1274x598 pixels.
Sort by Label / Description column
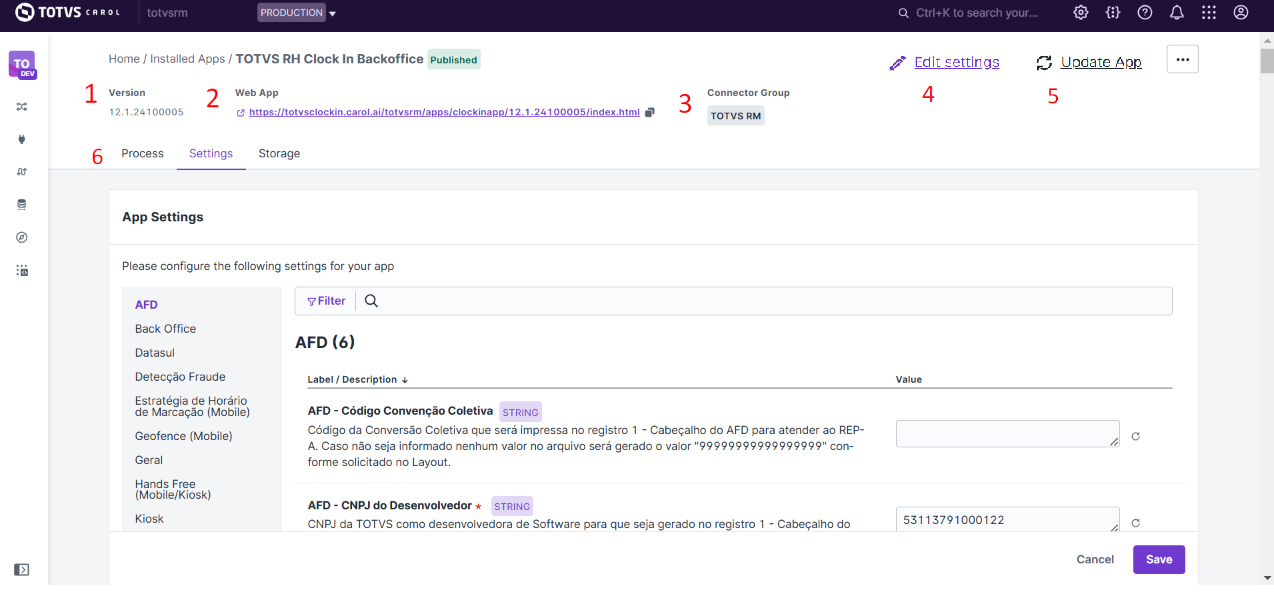(x=358, y=380)
